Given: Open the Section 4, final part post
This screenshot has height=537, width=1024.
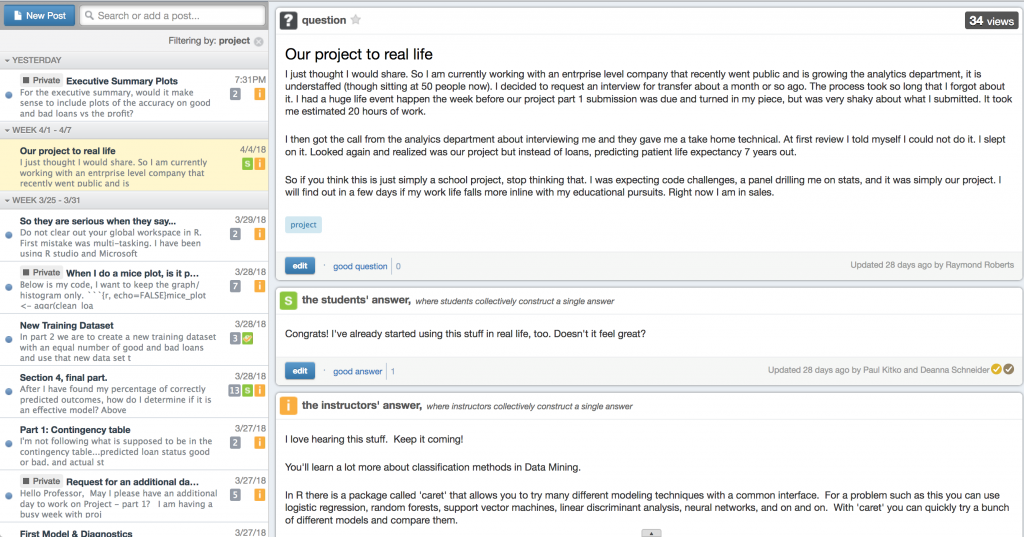Looking at the screenshot, I should pyautogui.click(x=134, y=393).
